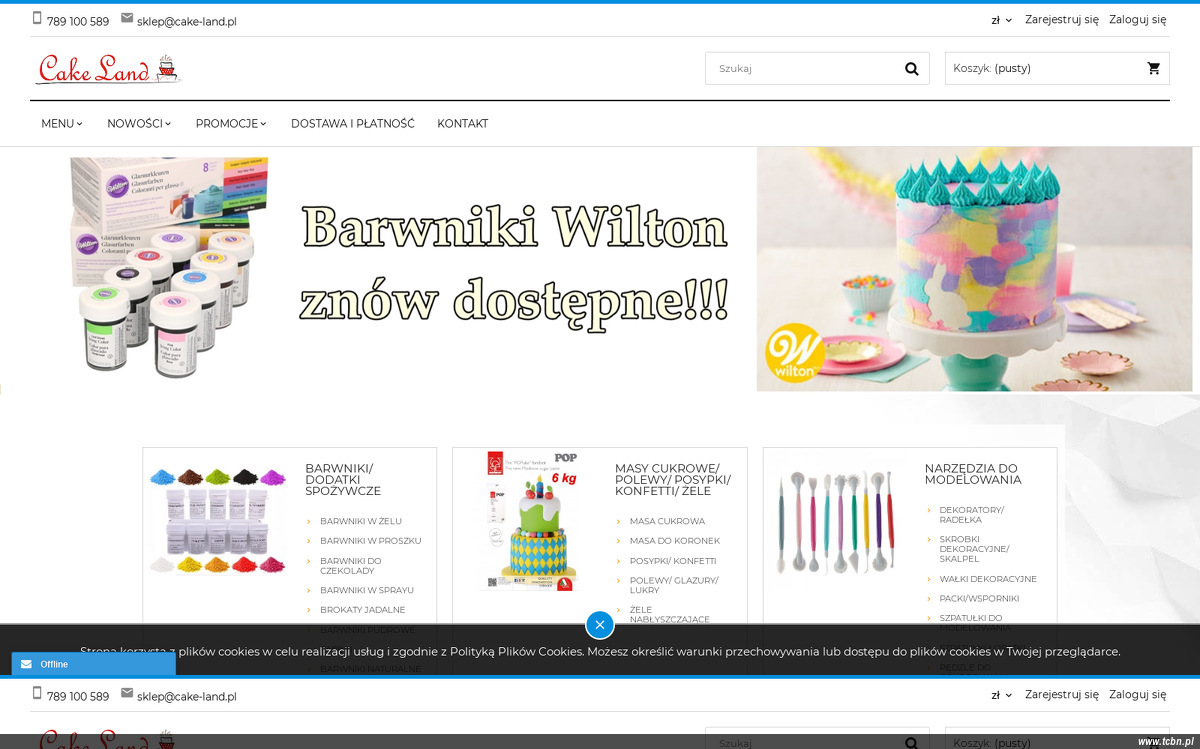Click the sklep@cake-land.pl email text at top
This screenshot has height=749, width=1200.
click(186, 21)
